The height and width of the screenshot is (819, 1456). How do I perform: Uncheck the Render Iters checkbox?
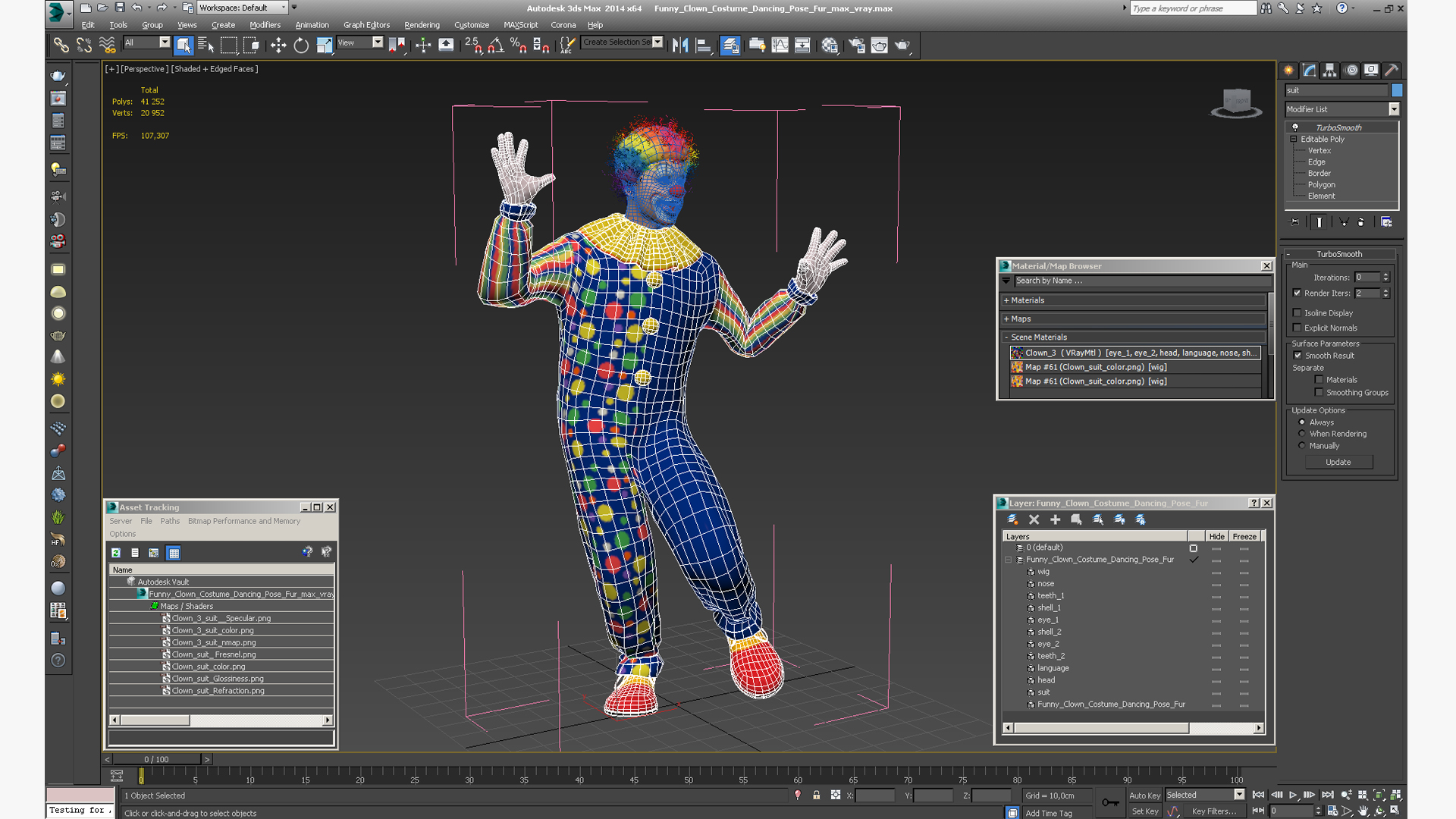tap(1297, 293)
